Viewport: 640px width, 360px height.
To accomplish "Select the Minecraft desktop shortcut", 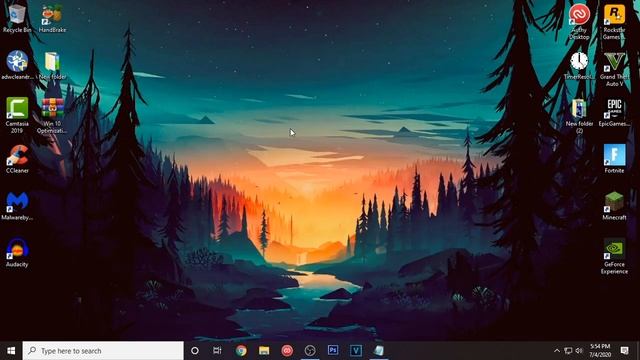I will tap(614, 206).
